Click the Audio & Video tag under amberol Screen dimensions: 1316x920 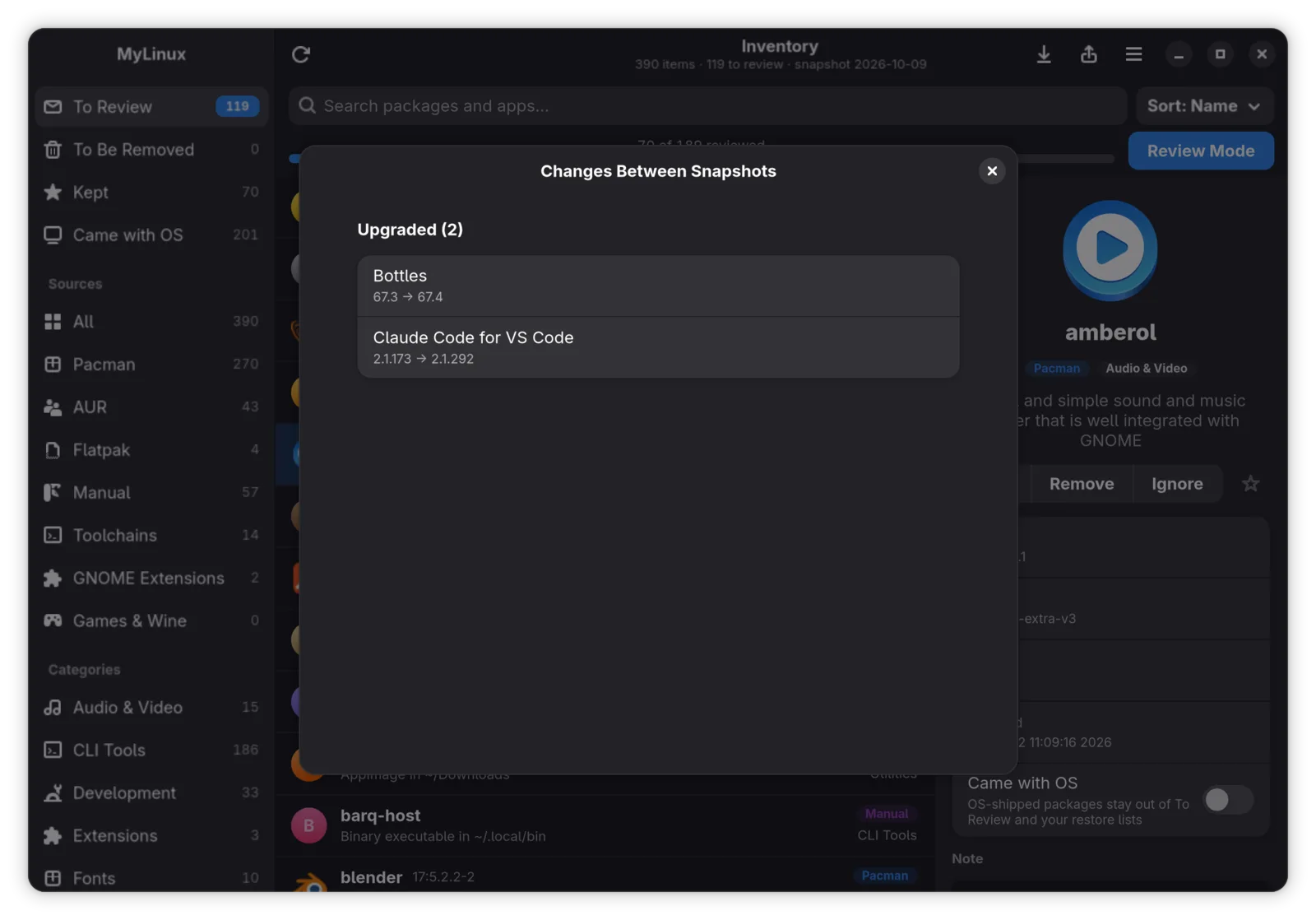pyautogui.click(x=1146, y=369)
